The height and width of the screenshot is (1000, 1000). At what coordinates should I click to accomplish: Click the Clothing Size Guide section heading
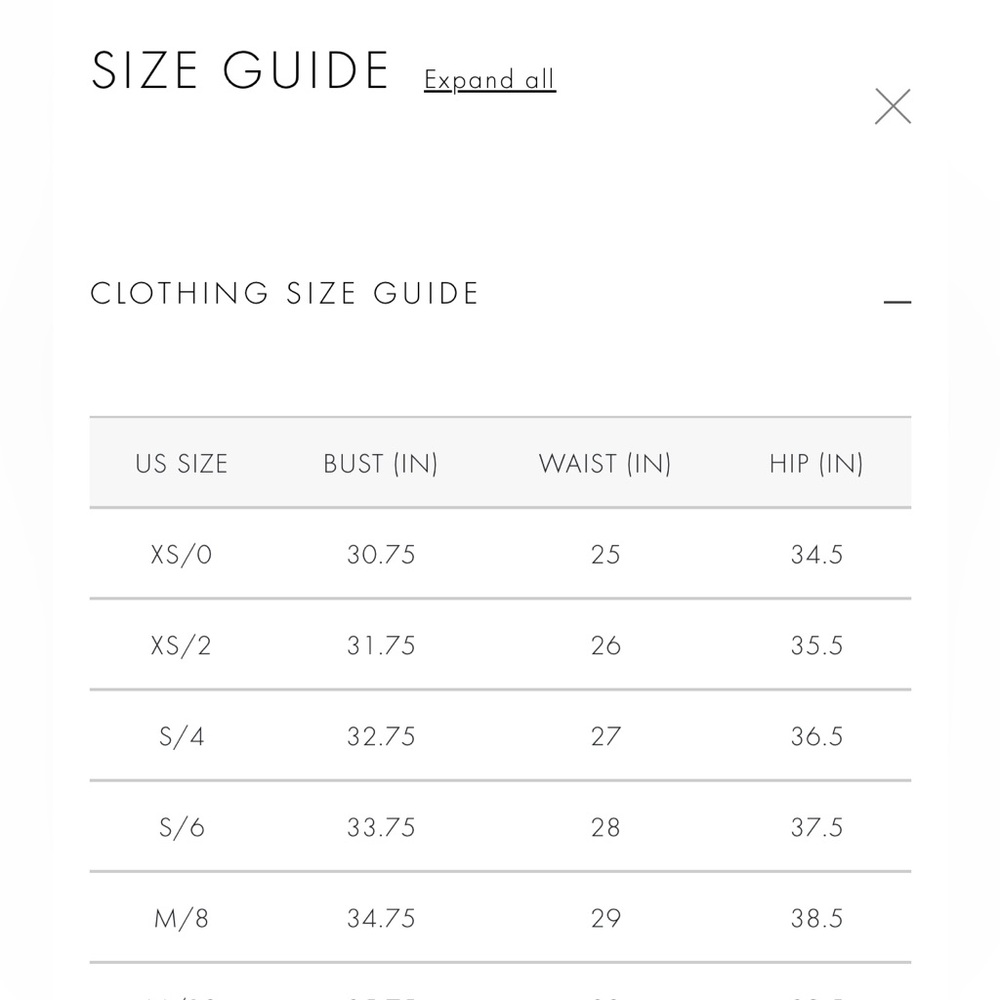(284, 293)
